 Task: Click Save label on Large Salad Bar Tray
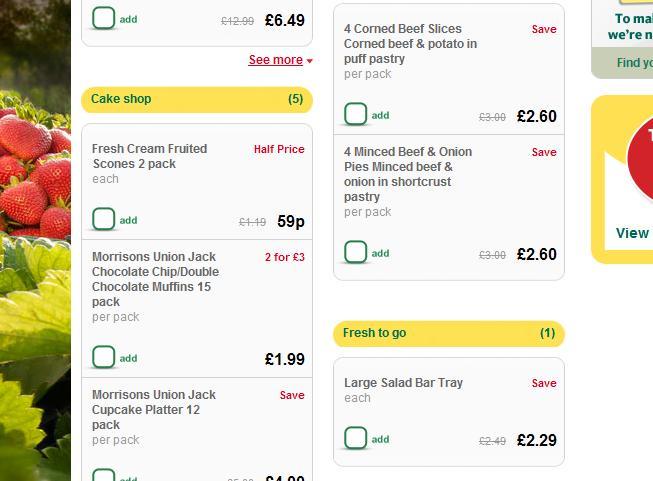coord(544,383)
